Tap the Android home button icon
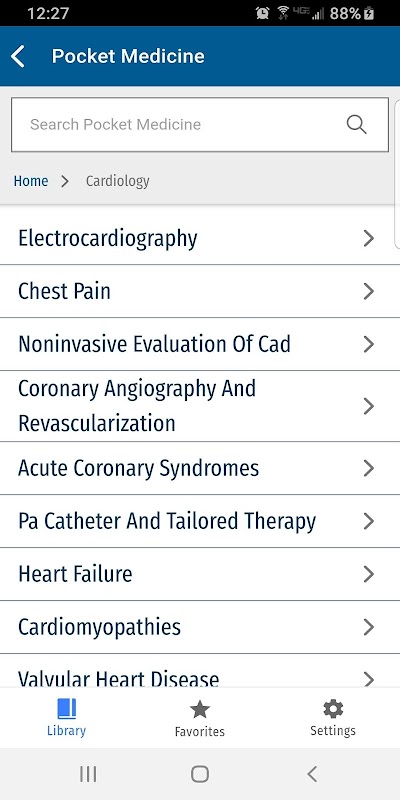This screenshot has width=400, height=800. [x=199, y=774]
